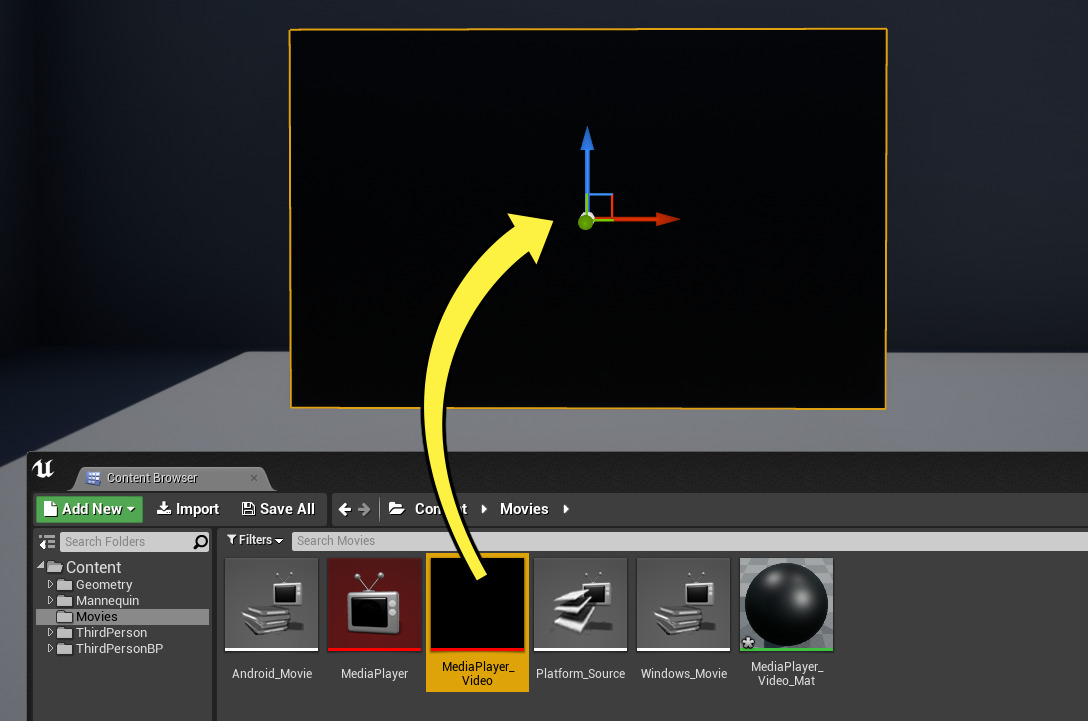Screen dimensions: 1088x721
Task: Select the ThirdPersonBP folder
Action: click(119, 648)
